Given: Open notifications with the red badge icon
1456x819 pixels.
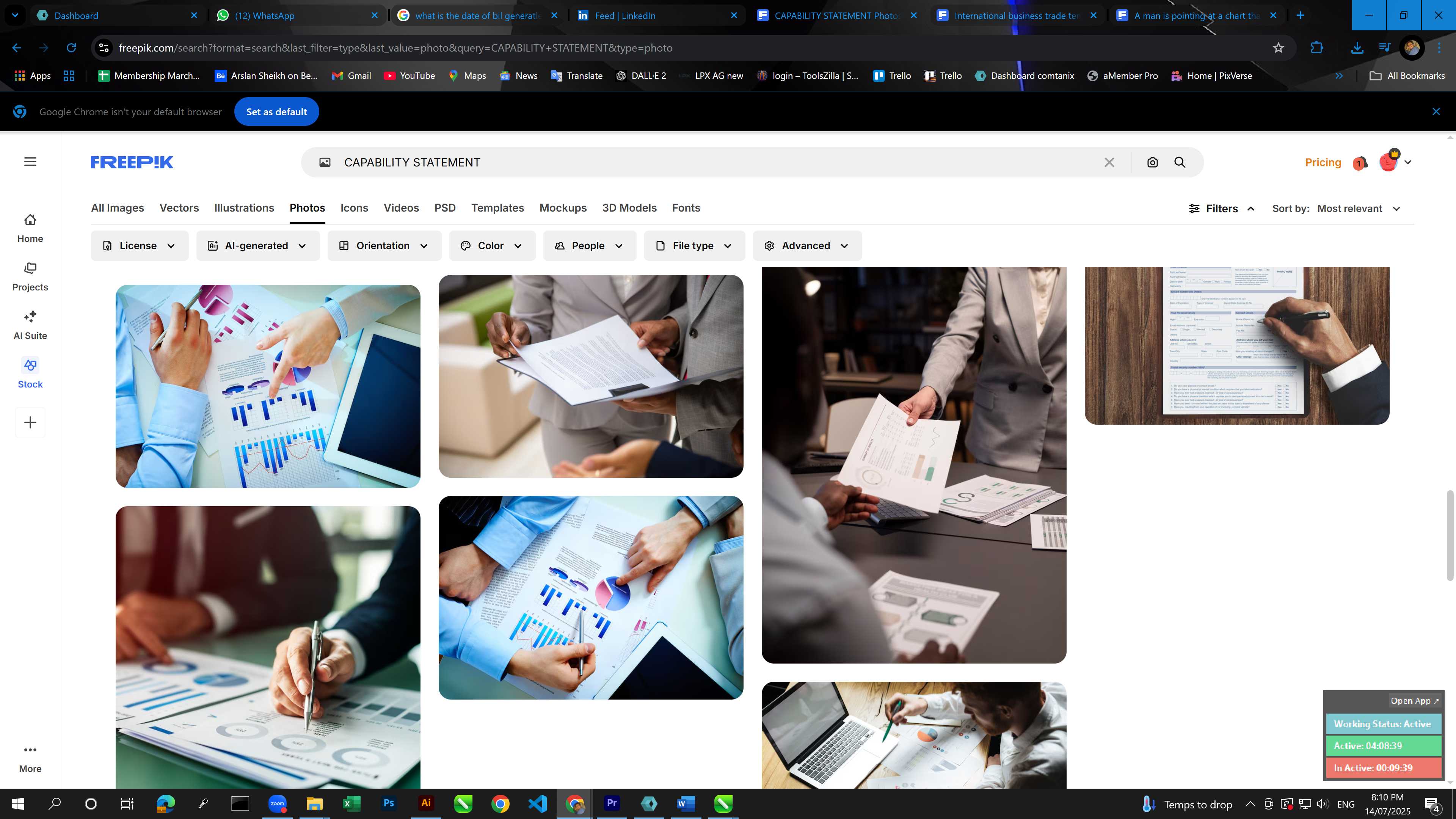Looking at the screenshot, I should click(x=1360, y=163).
